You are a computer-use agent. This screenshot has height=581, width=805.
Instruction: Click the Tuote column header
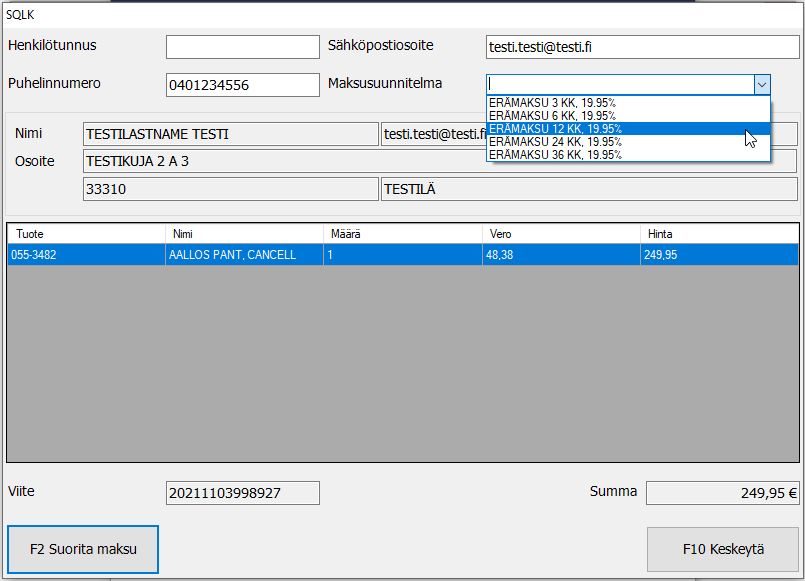[86, 234]
